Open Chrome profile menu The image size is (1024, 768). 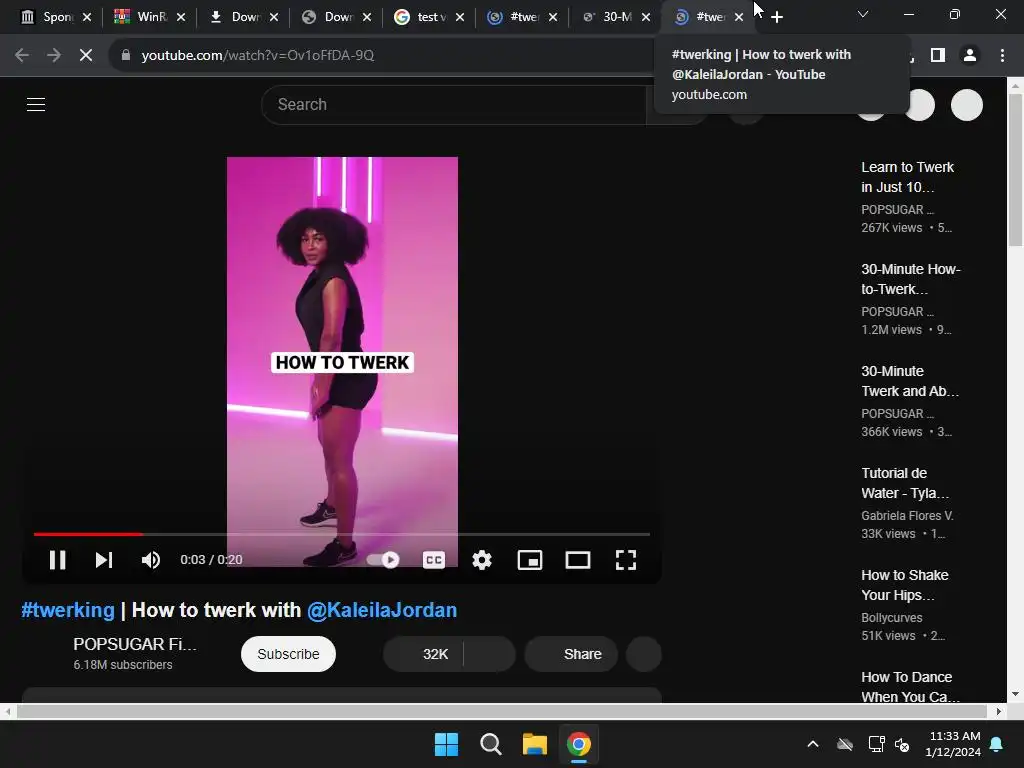pyautogui.click(x=970, y=55)
